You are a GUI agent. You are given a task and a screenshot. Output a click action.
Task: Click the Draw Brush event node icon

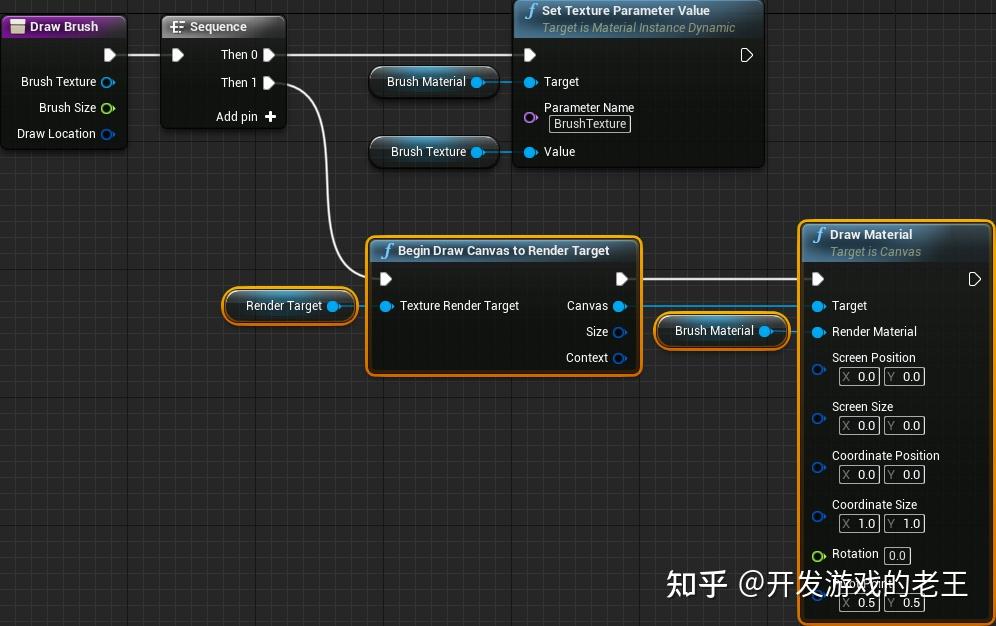(x=17, y=26)
